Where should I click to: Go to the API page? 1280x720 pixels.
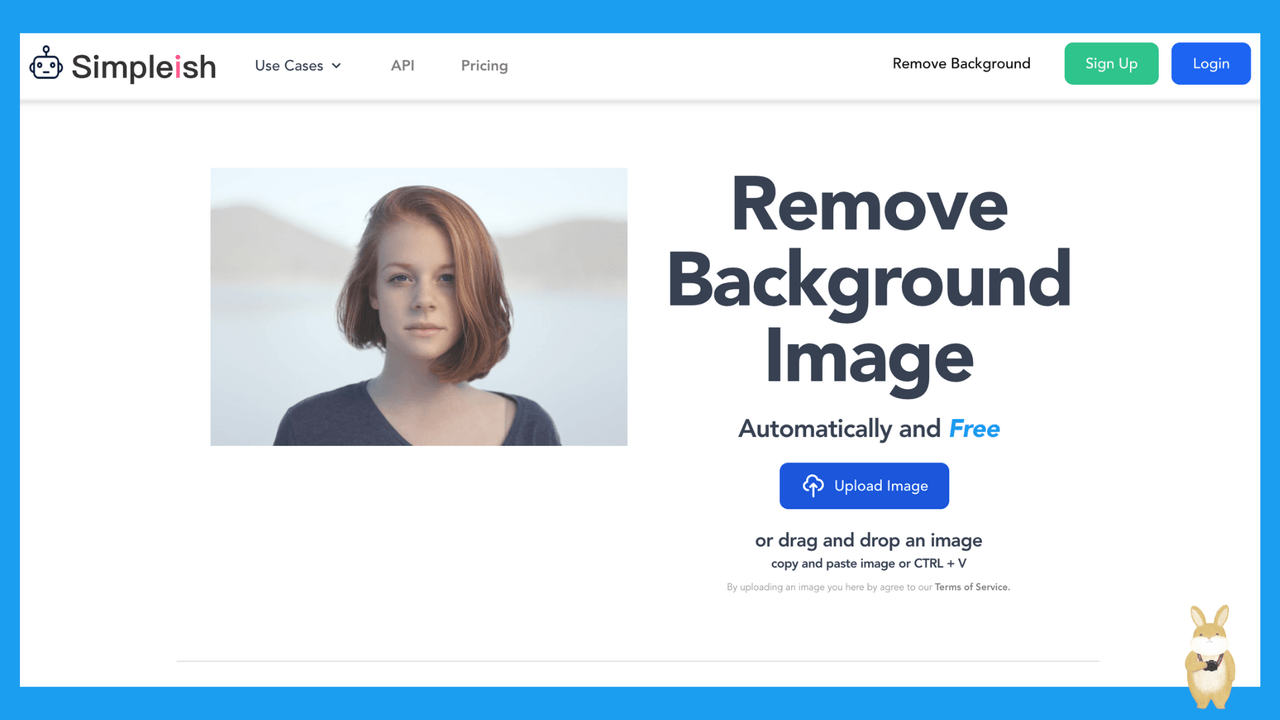402,66
